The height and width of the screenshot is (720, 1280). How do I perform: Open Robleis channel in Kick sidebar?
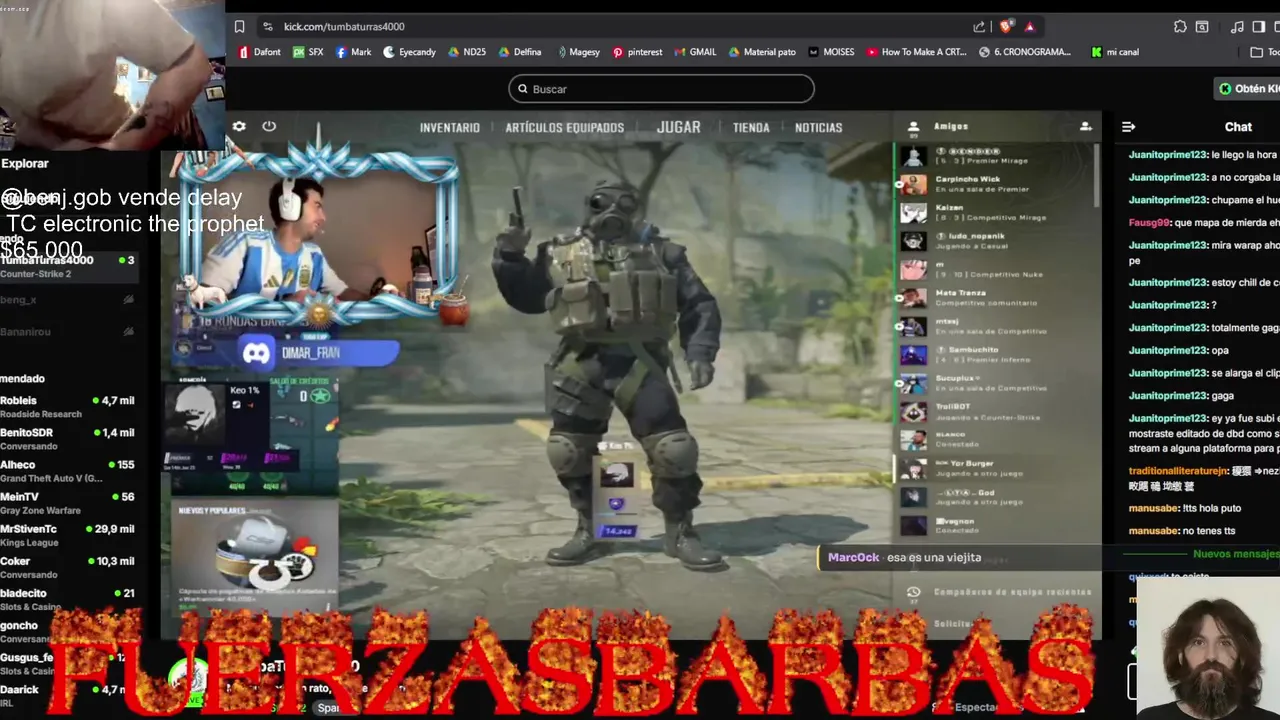(68, 406)
